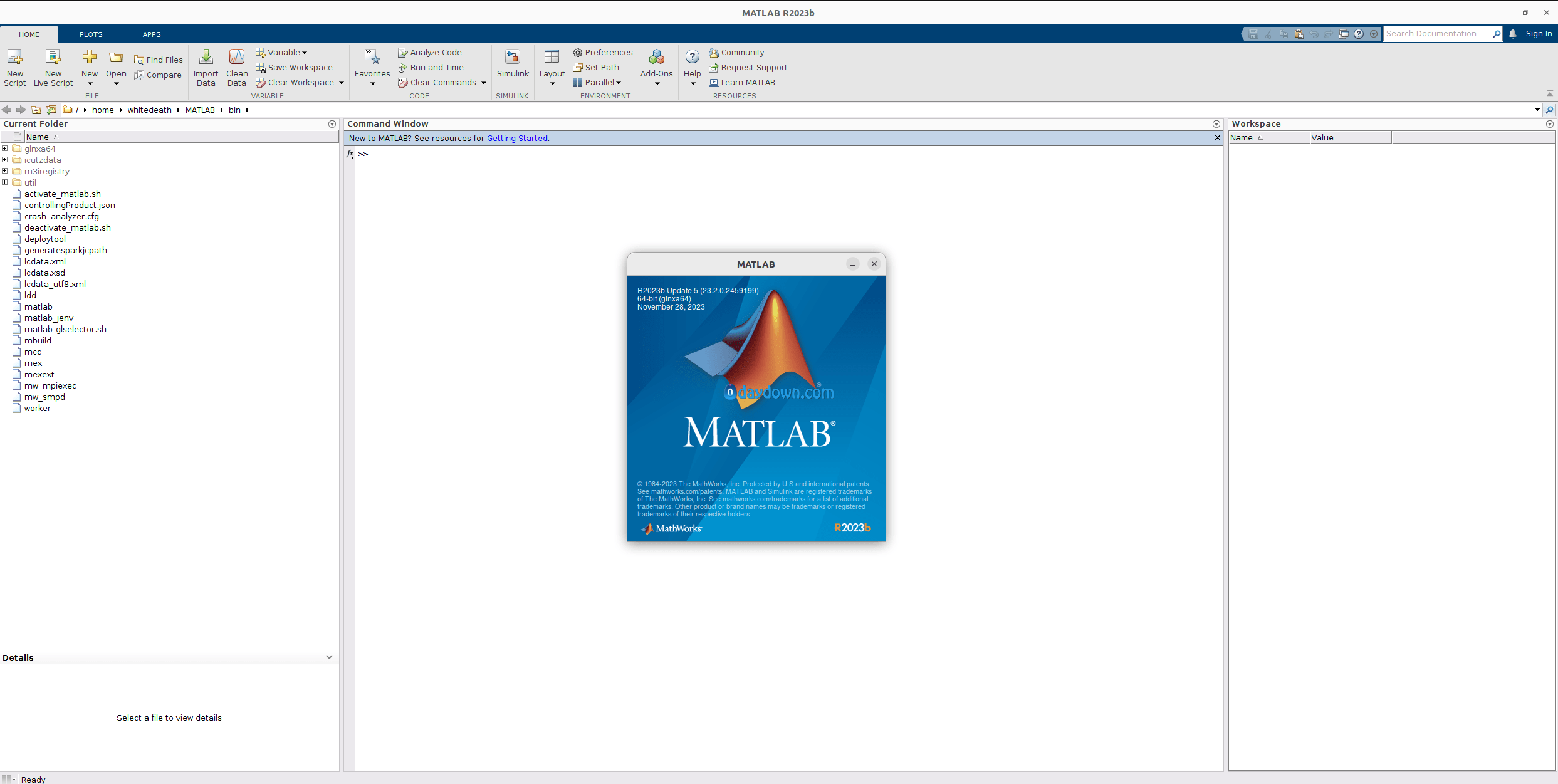Click Set Path in Environment
1558x784 pixels.
tap(596, 67)
